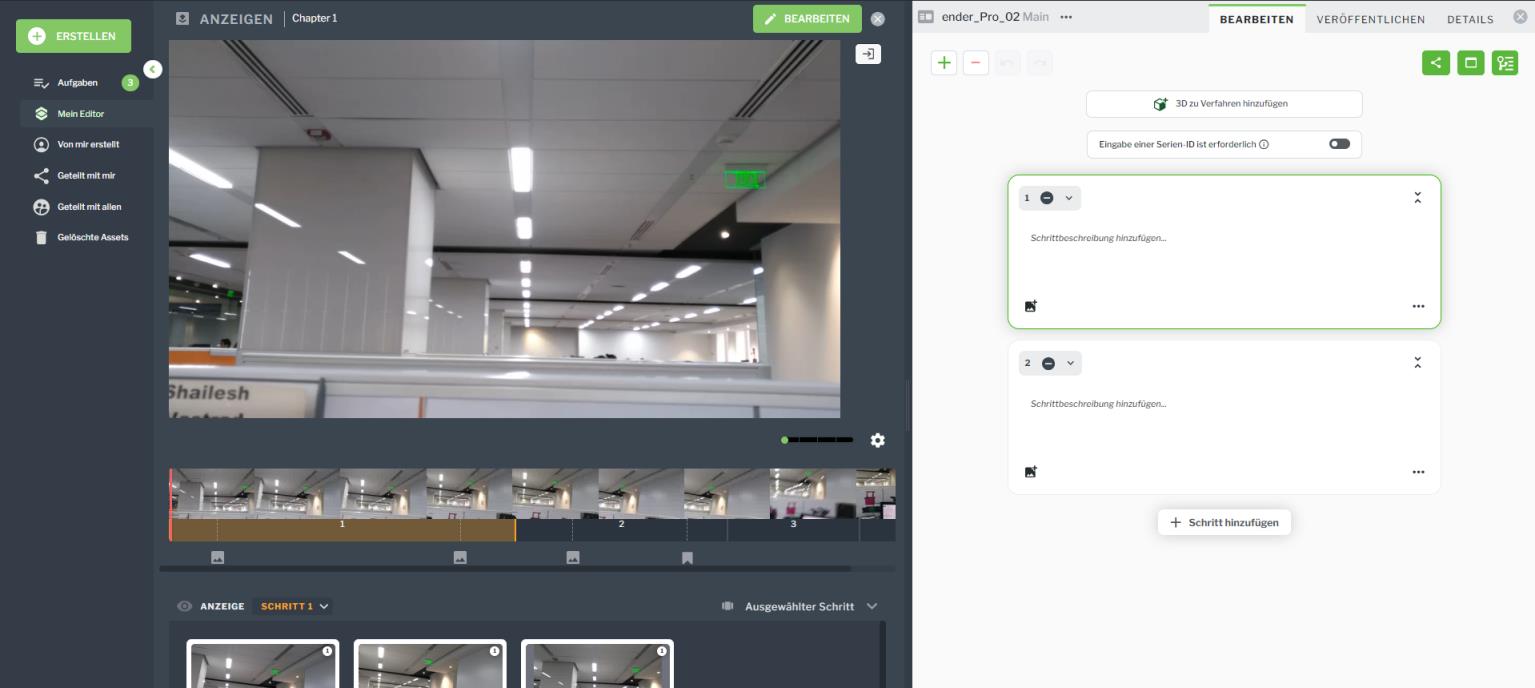Viewport: 1535px width, 688px height.
Task: Open timeline settings gear
Action: (x=878, y=440)
